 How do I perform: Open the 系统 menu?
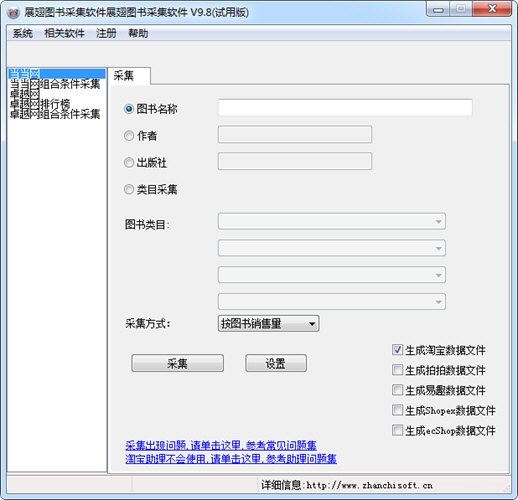point(23,33)
